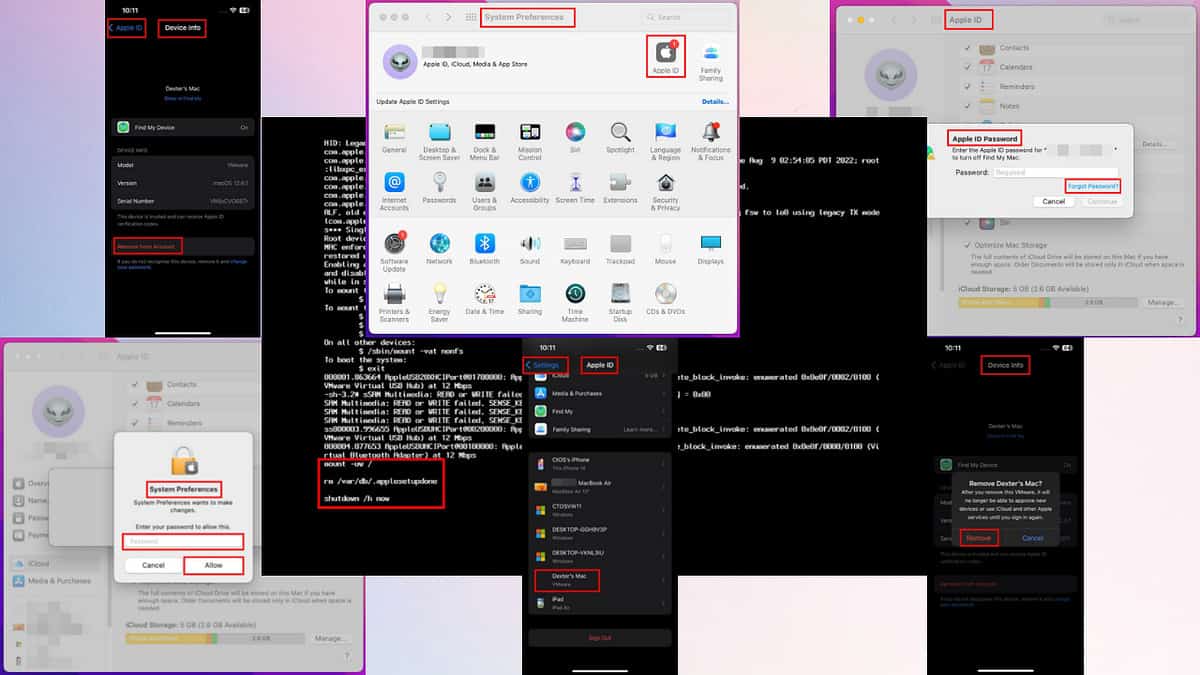Open Date & Time preferences
Image resolution: width=1200 pixels, height=675 pixels.
coord(485,300)
